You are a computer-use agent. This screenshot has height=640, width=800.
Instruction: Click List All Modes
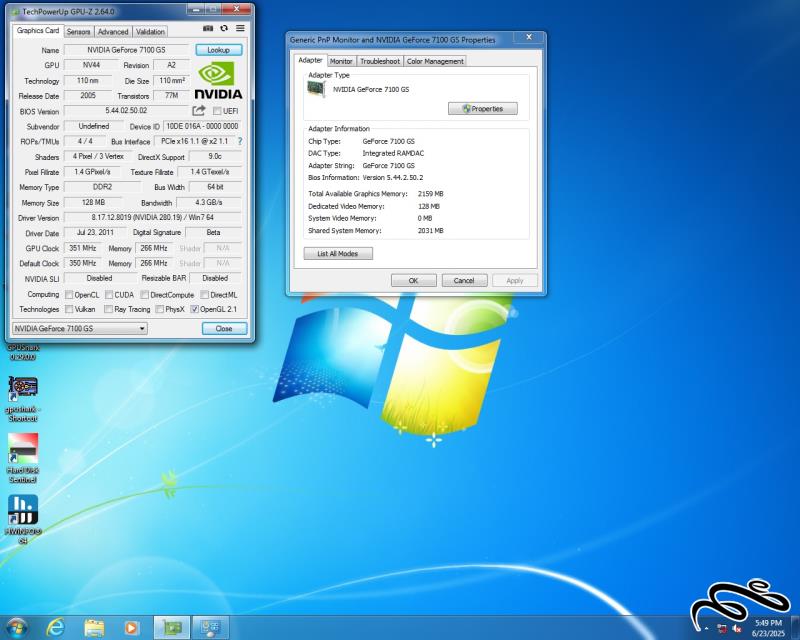coord(338,254)
